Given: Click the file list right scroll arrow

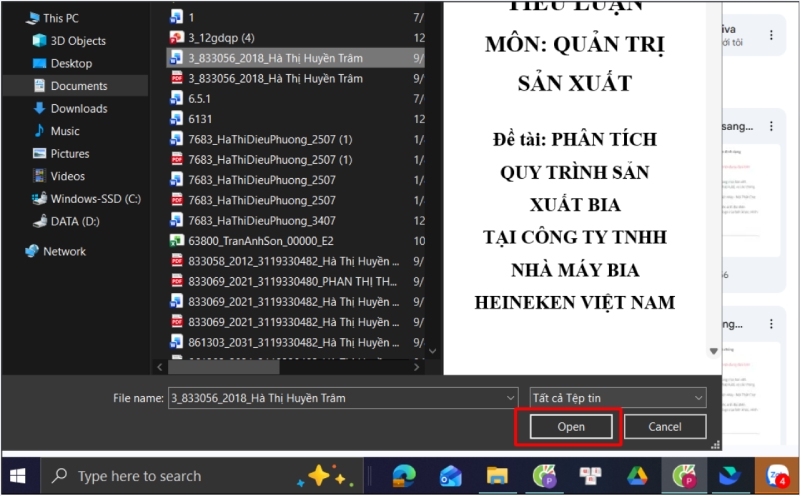Looking at the screenshot, I should tap(417, 367).
